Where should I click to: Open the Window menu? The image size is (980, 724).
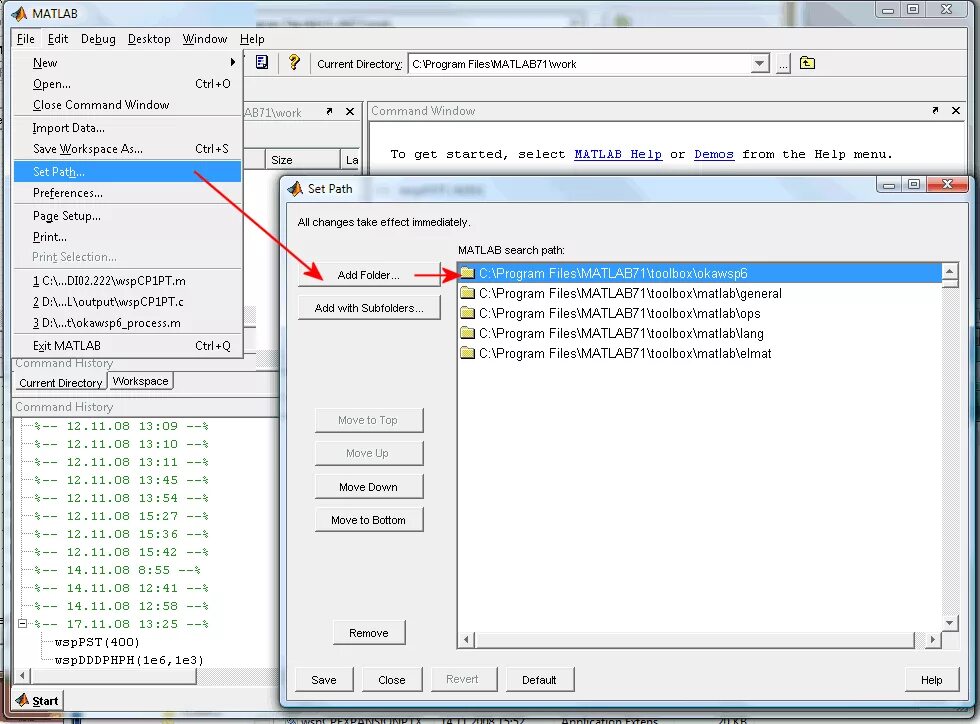205,39
